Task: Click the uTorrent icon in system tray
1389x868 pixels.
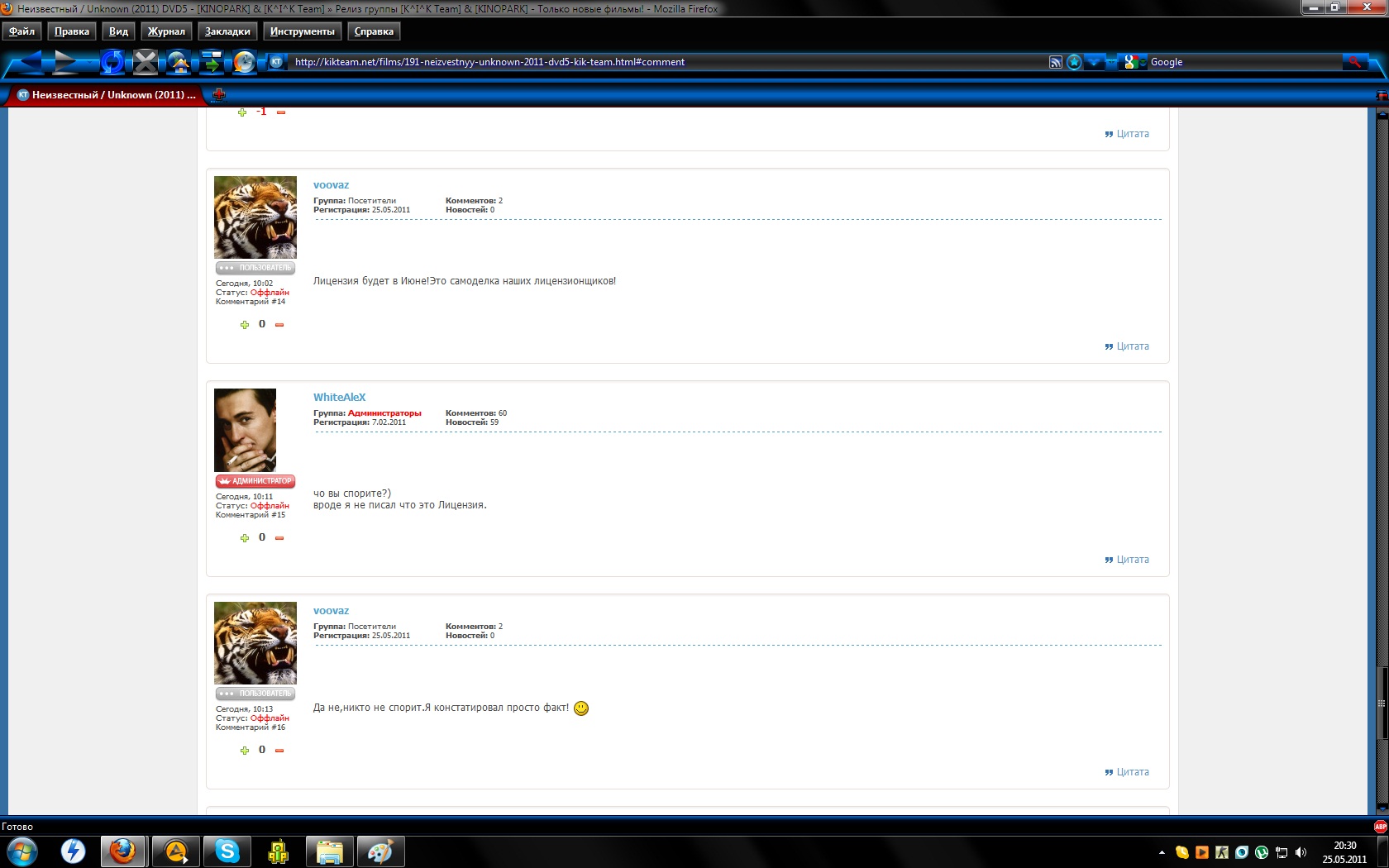Action: tap(1262, 852)
